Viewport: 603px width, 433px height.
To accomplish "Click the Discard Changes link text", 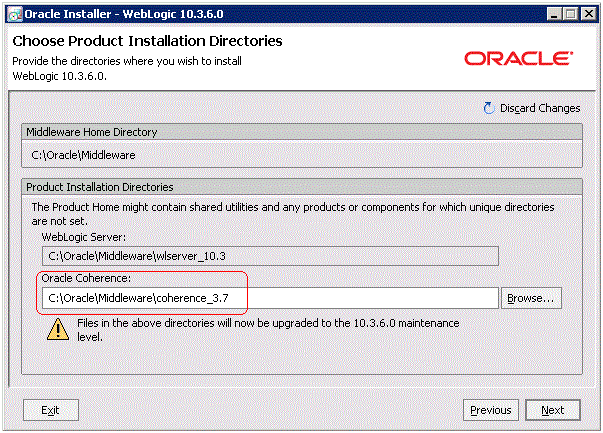I will (x=540, y=108).
